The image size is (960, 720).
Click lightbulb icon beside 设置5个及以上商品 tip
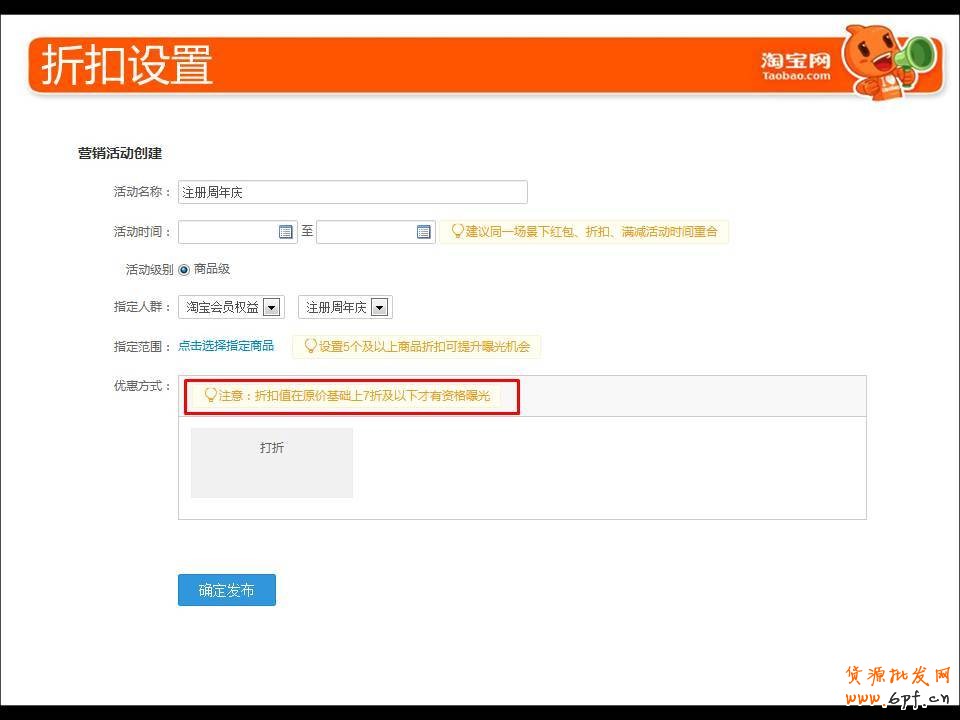[311, 346]
